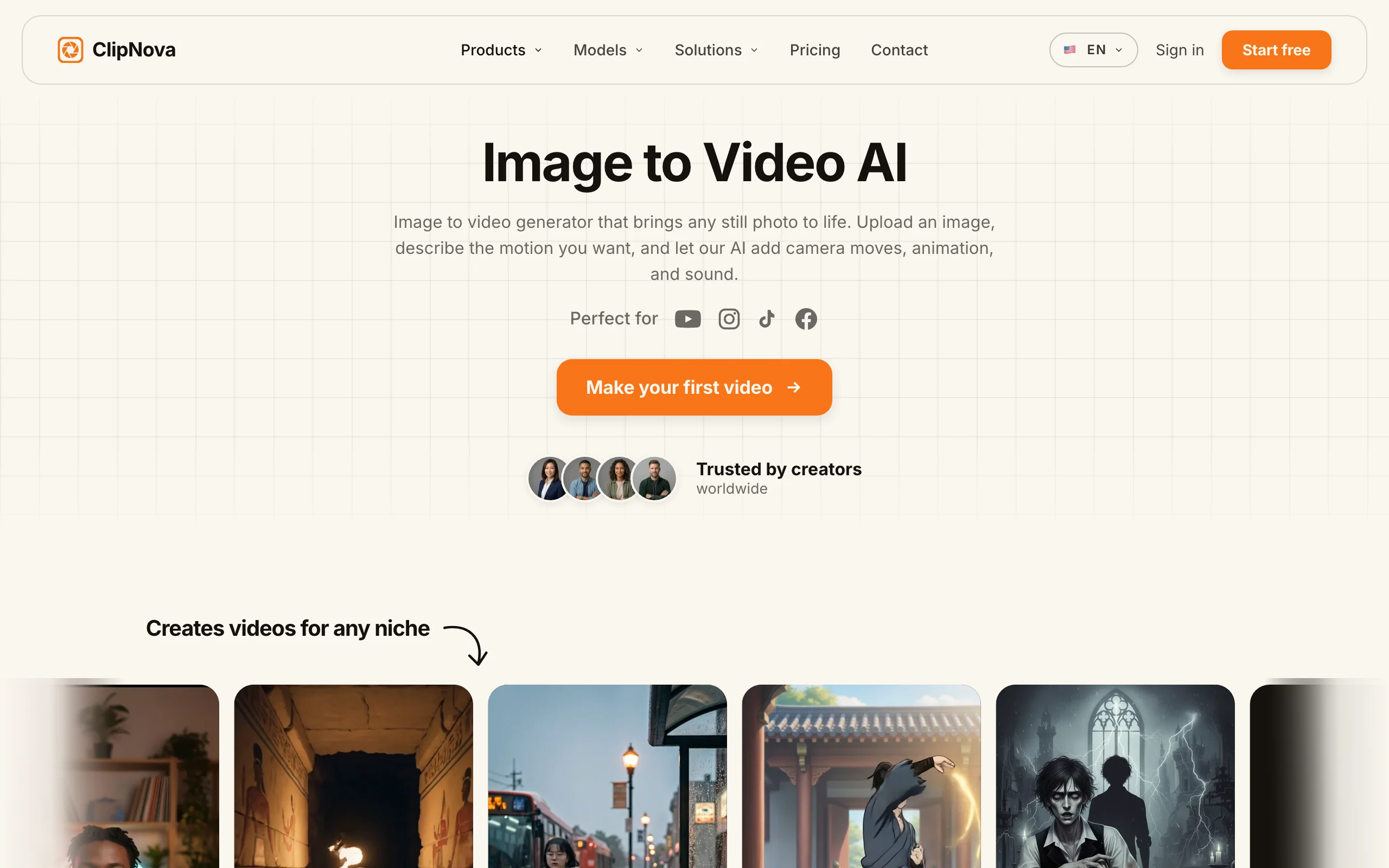Click the Facebook icon
The image size is (1389, 868).
pyautogui.click(x=806, y=318)
